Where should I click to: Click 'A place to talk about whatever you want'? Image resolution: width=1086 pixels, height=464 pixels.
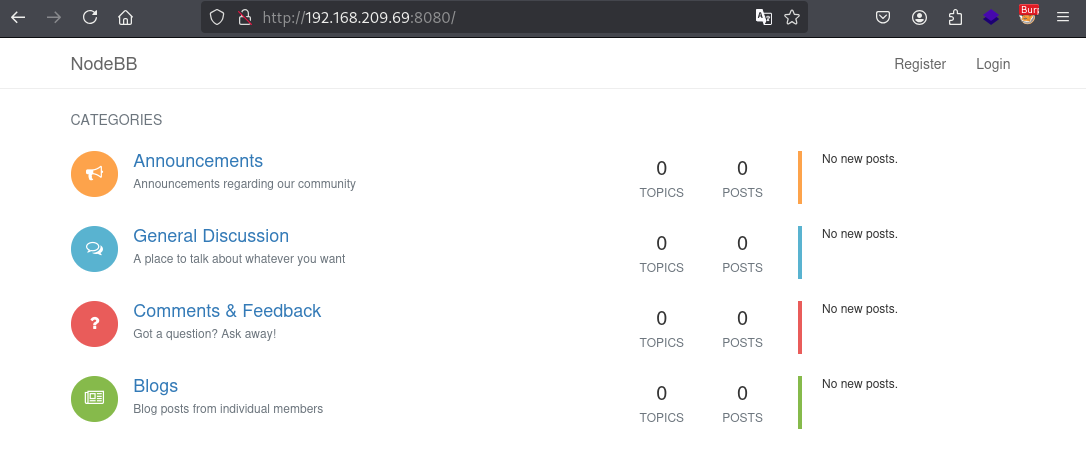pyautogui.click(x=239, y=259)
